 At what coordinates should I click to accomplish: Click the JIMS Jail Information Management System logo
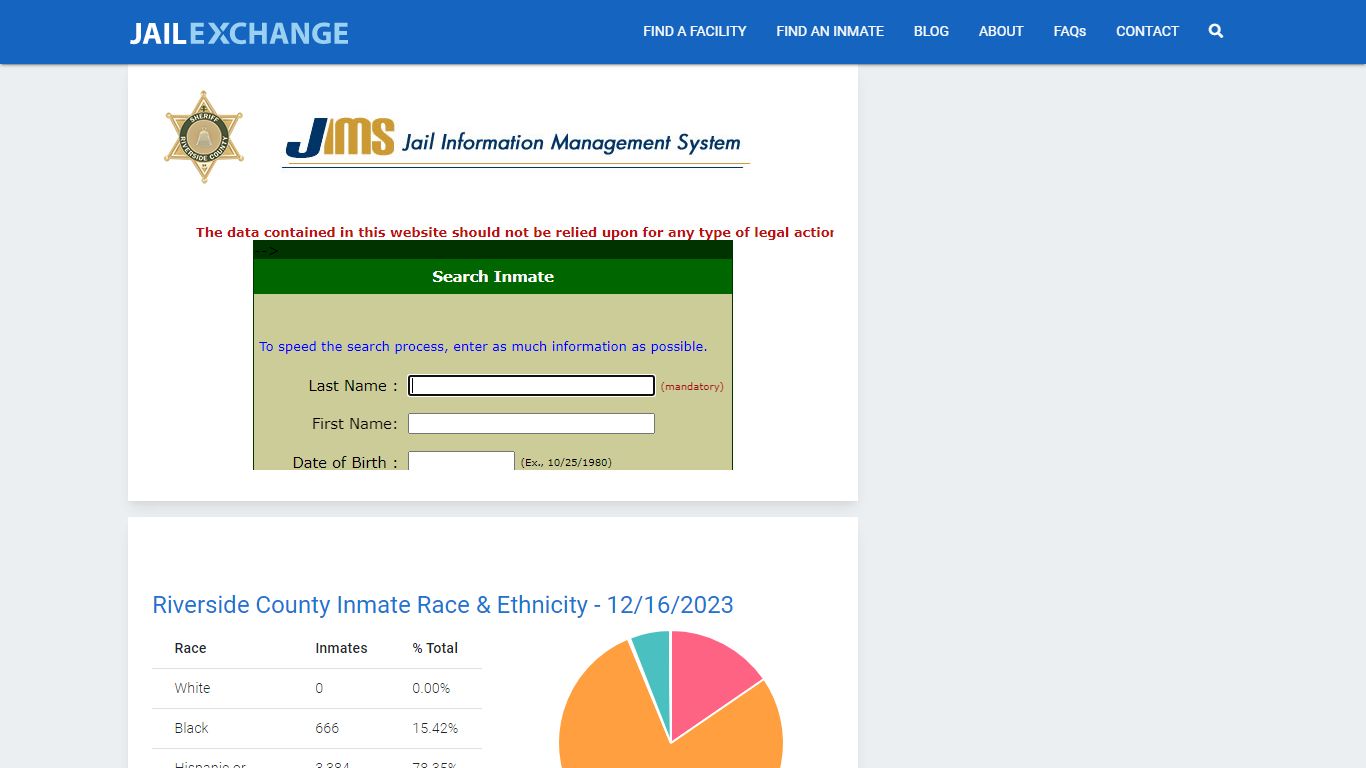(515, 142)
